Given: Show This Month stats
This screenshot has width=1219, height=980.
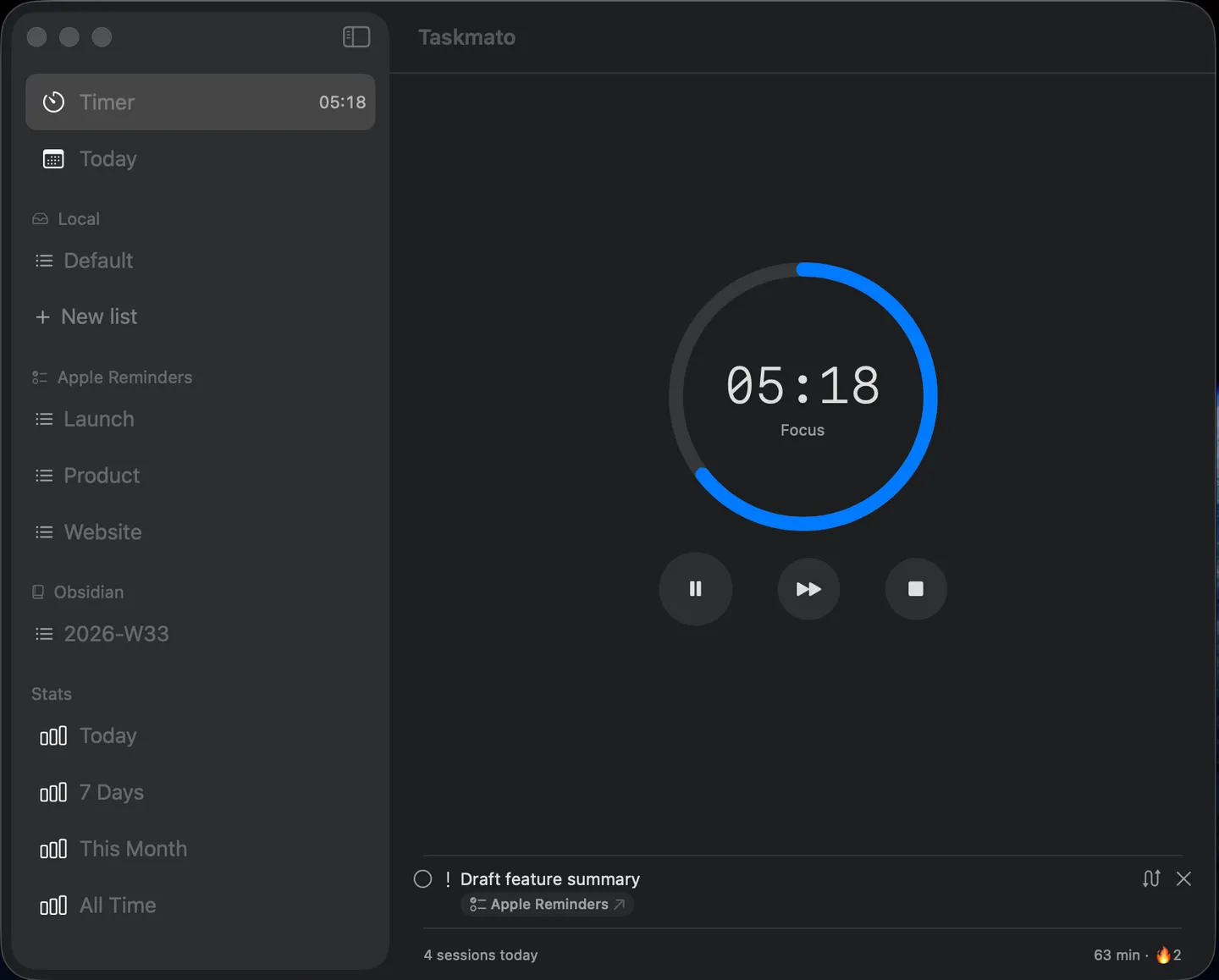Looking at the screenshot, I should click(201, 849).
